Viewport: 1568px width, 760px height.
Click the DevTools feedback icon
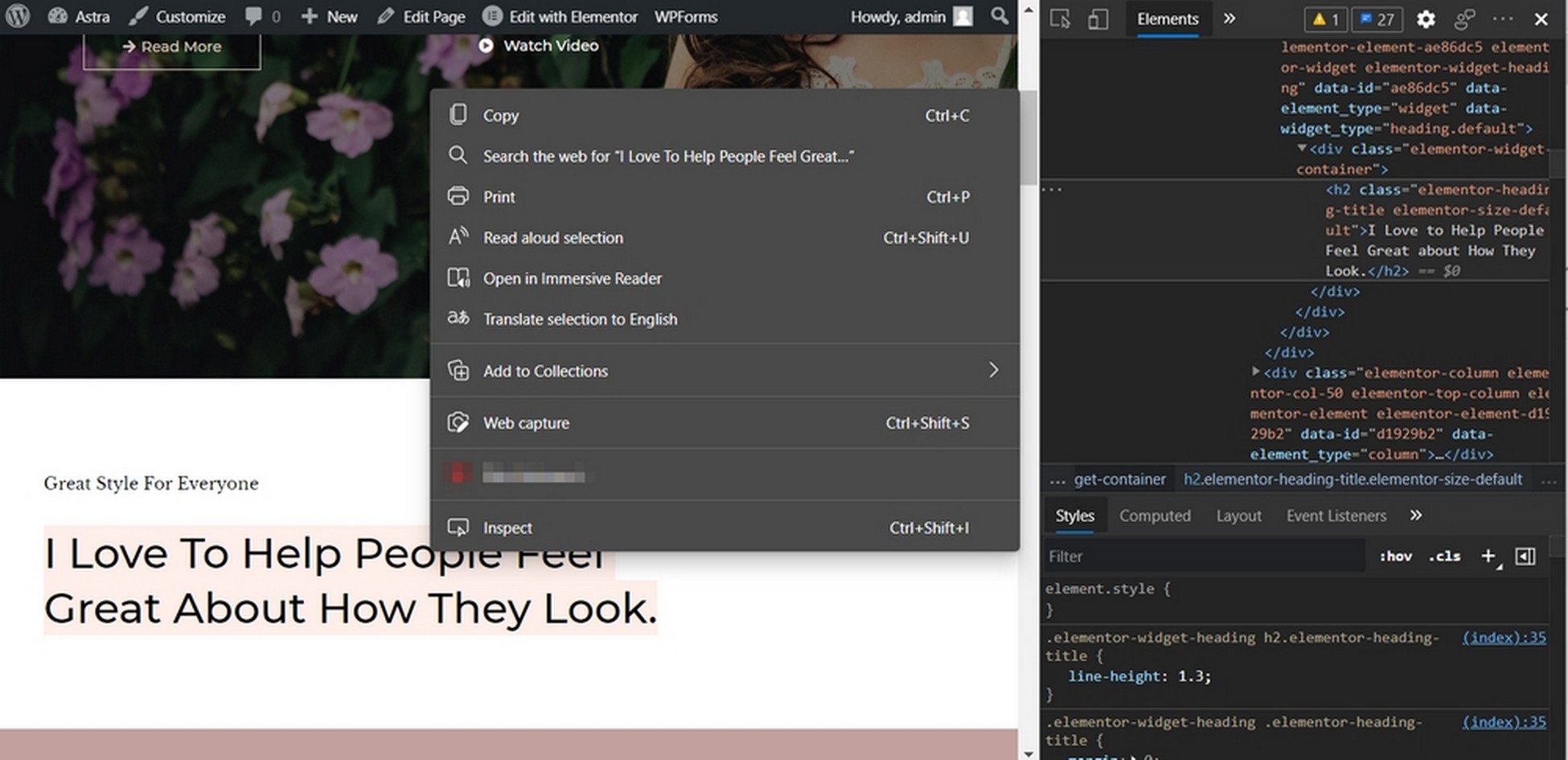[1464, 19]
